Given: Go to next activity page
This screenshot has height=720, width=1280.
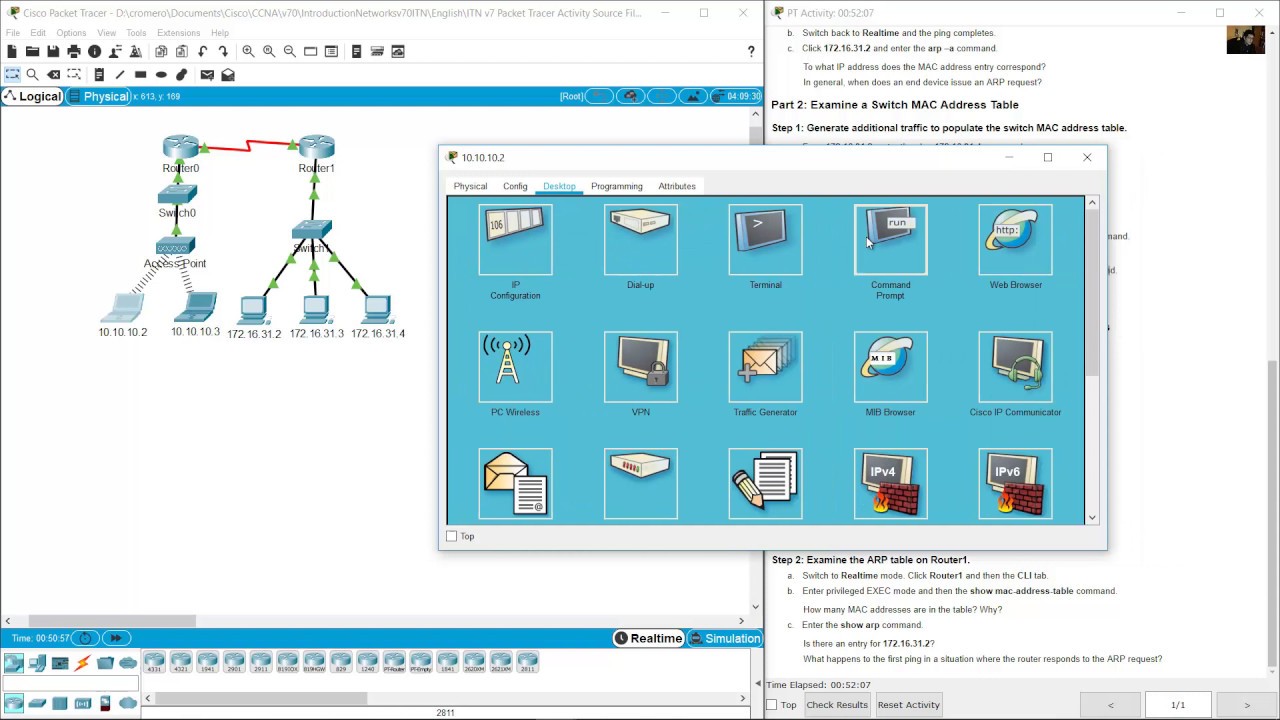Looking at the screenshot, I should [1246, 705].
